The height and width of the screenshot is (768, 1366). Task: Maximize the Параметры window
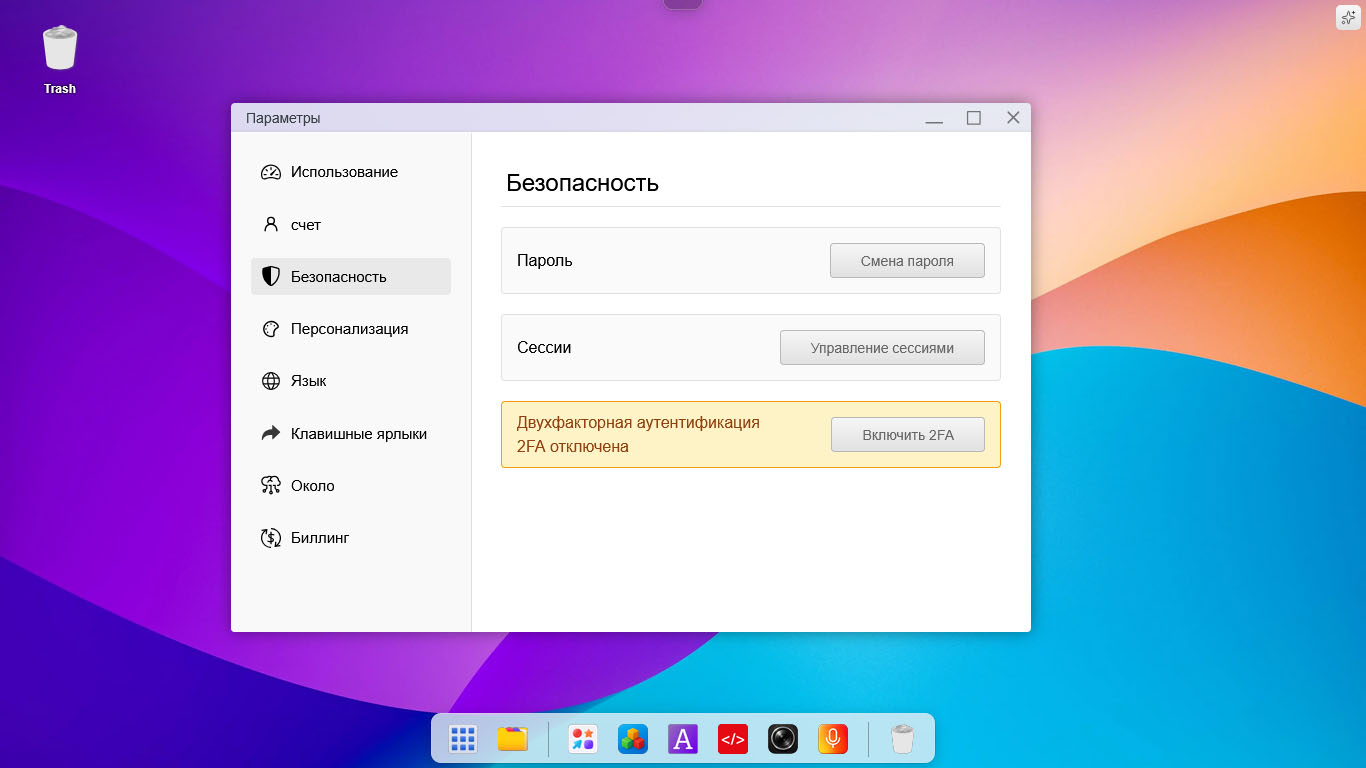(x=974, y=118)
